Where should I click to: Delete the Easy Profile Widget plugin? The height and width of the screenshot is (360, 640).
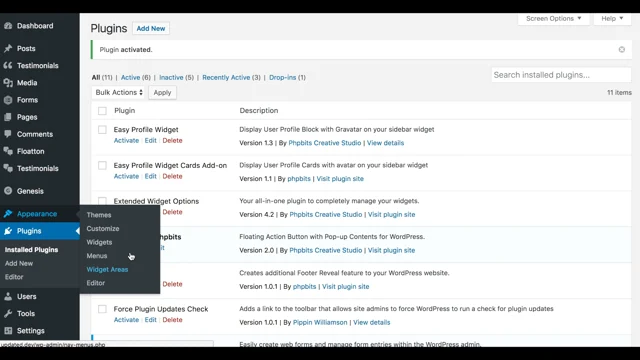(172, 140)
